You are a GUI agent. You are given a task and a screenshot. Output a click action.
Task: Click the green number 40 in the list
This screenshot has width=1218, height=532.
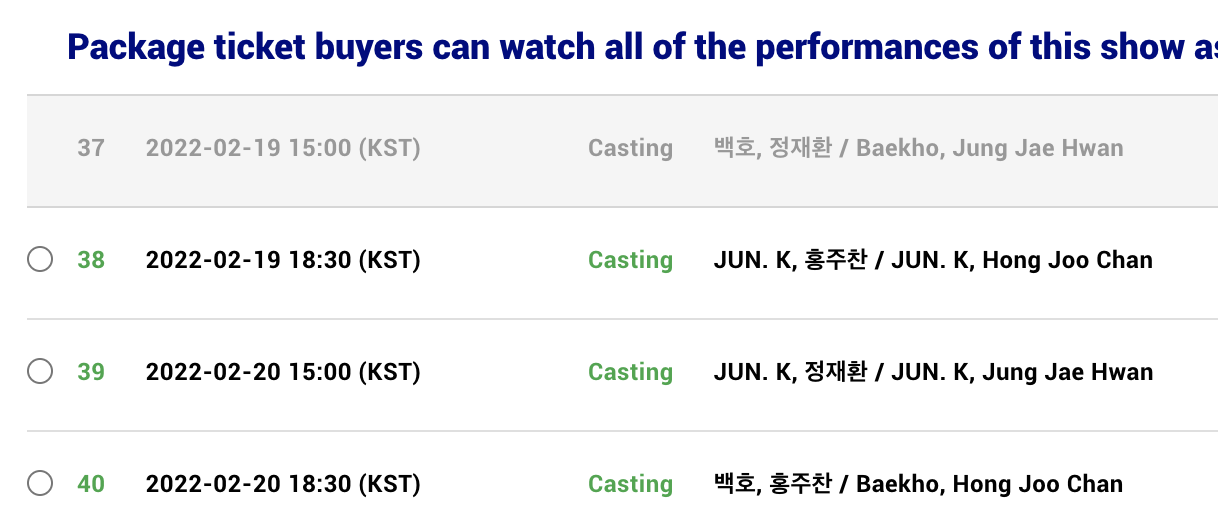(x=91, y=484)
